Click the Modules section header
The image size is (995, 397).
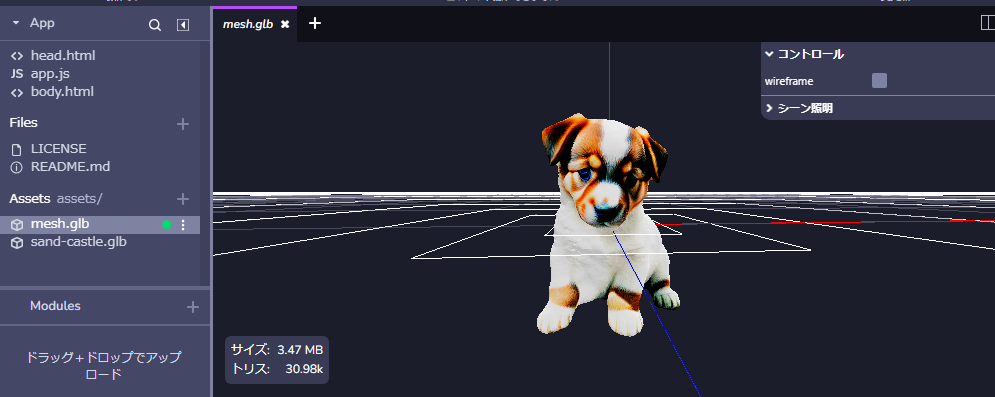[55, 306]
